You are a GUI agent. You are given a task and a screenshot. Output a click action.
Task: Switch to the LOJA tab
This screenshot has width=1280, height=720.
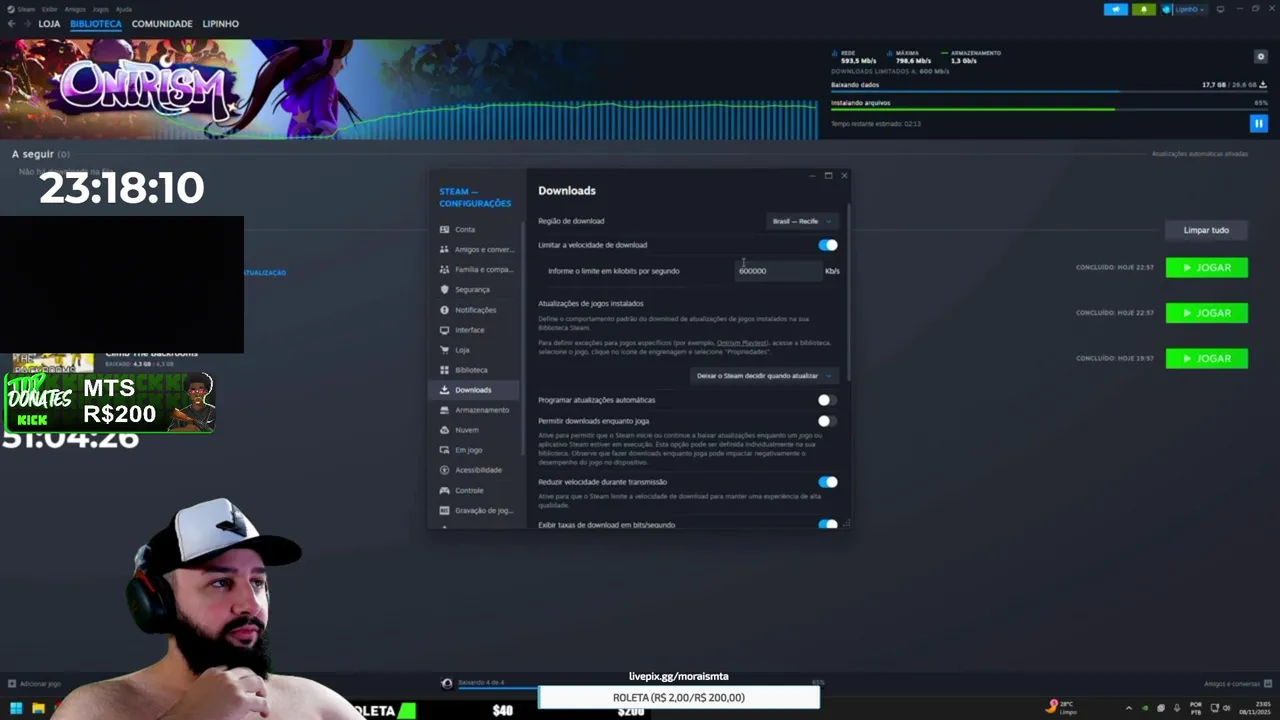tap(49, 24)
